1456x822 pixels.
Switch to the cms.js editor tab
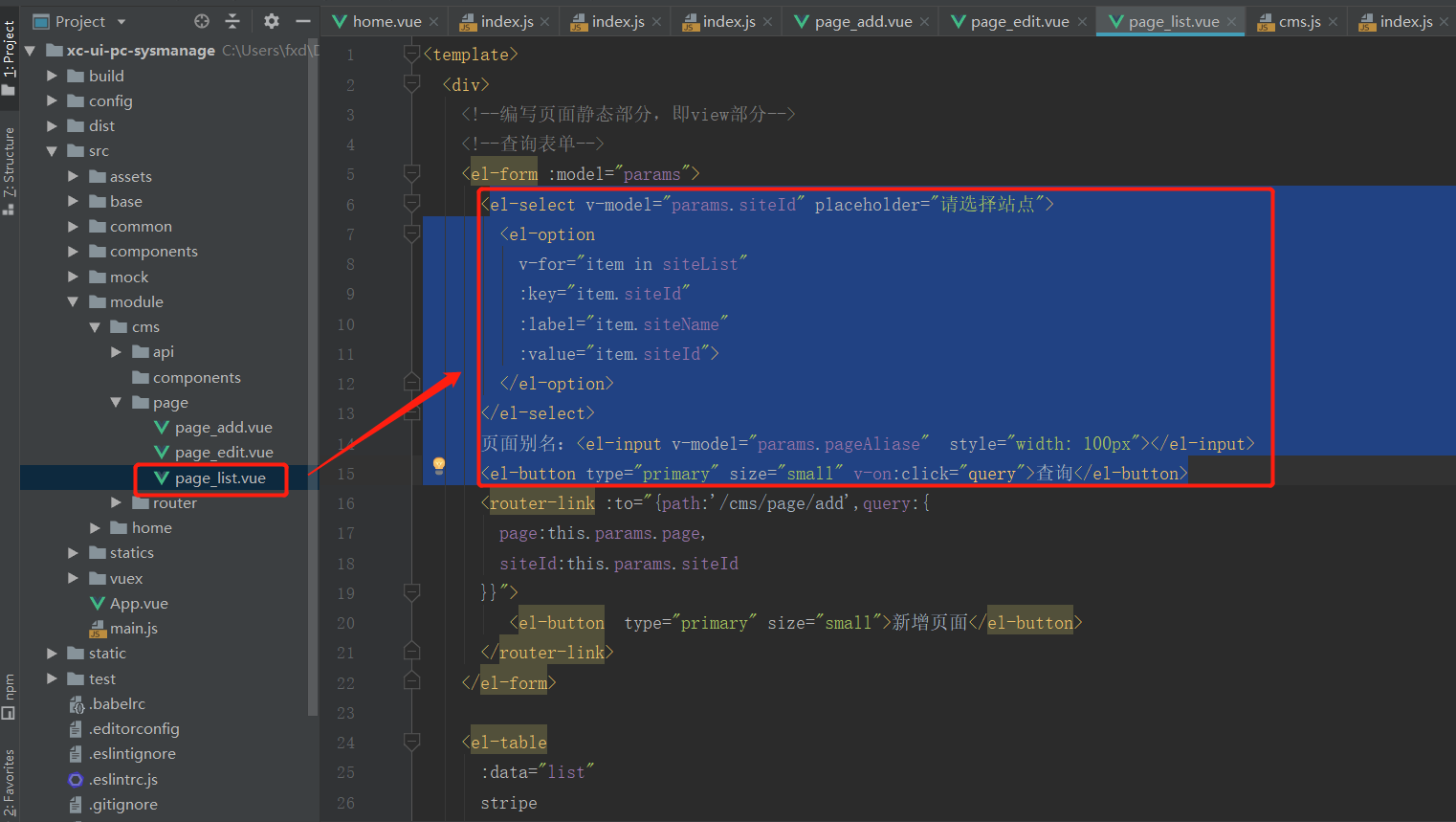1299,21
